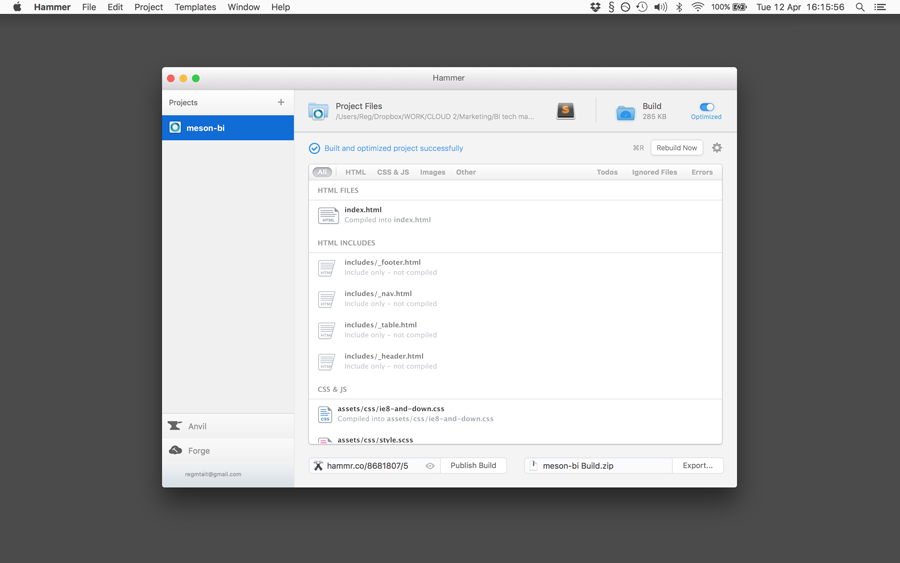Open the Templates menu
This screenshot has height=563, width=900.
coord(195,7)
